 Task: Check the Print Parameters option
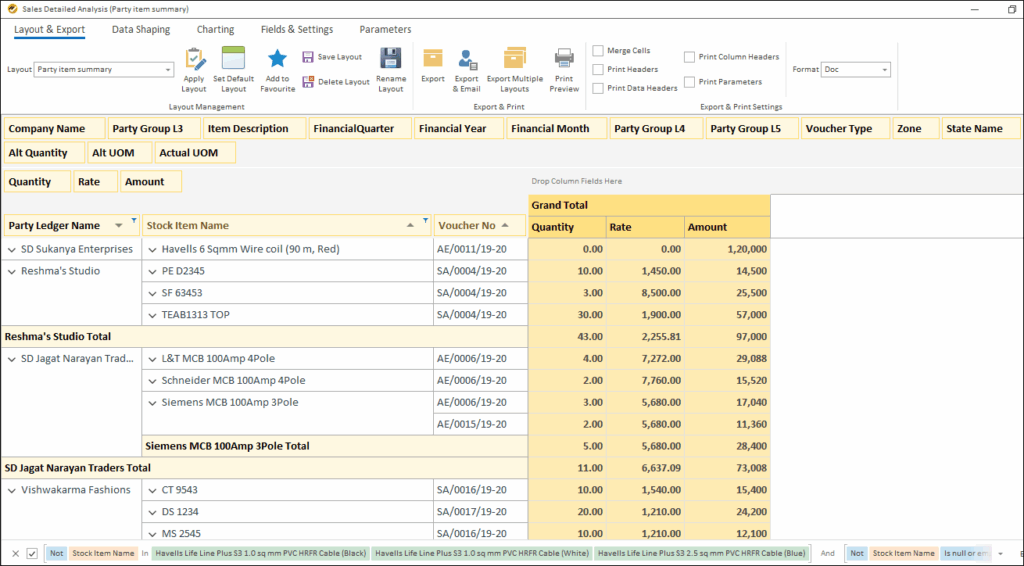[x=690, y=82]
